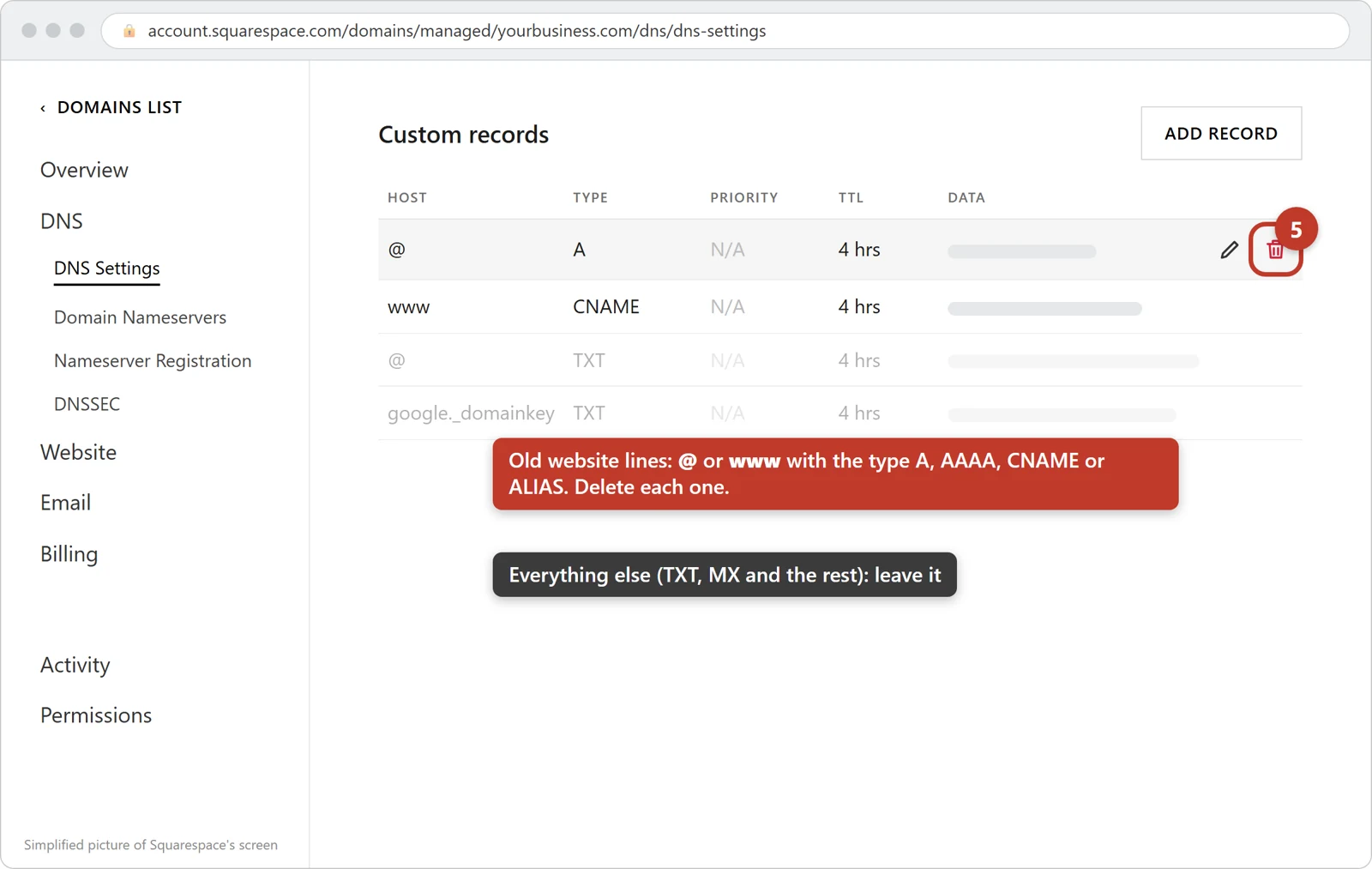Click the A type cell

click(x=579, y=250)
